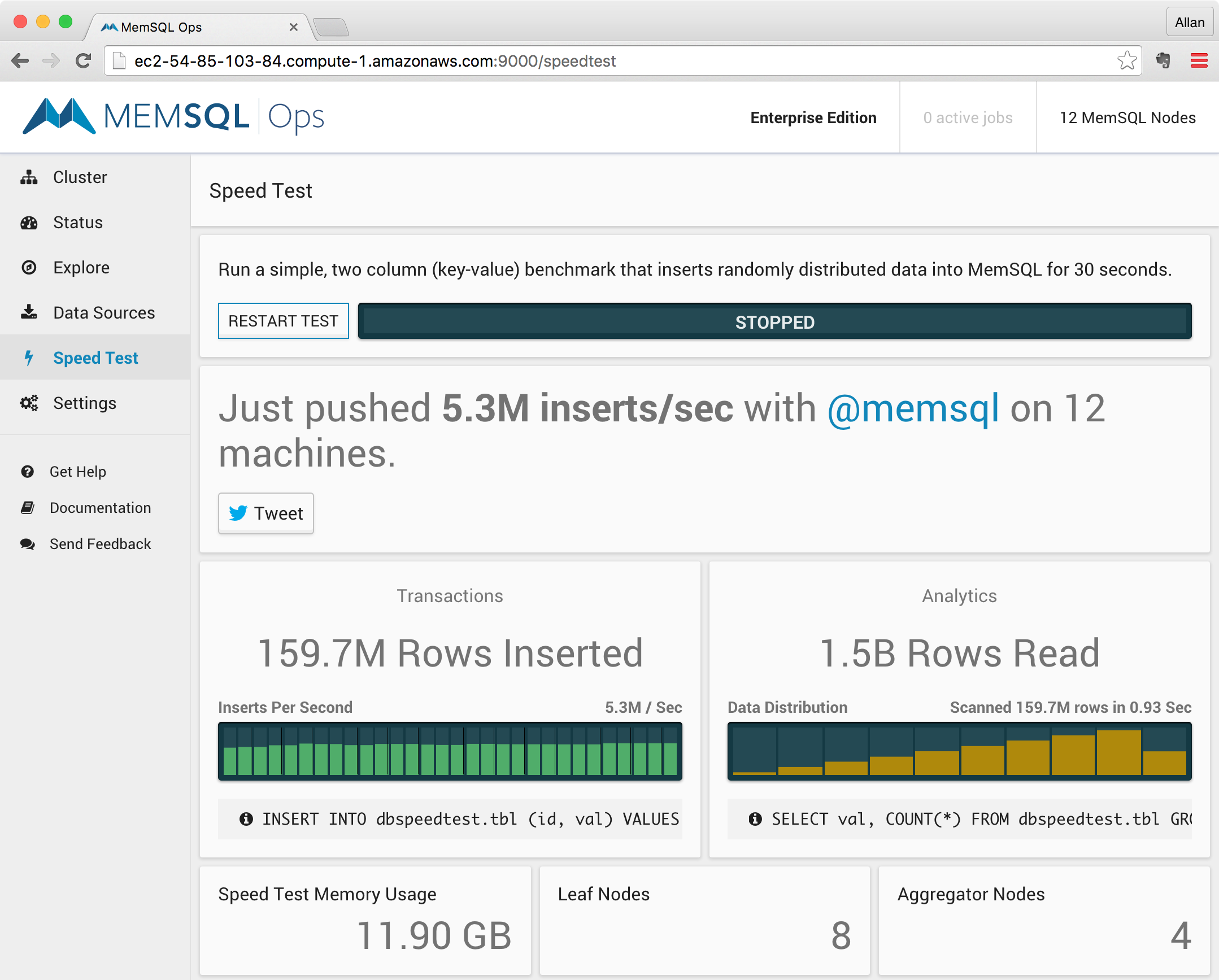Click the Settings gears icon
Viewport: 1219px width, 980px height.
(29, 403)
